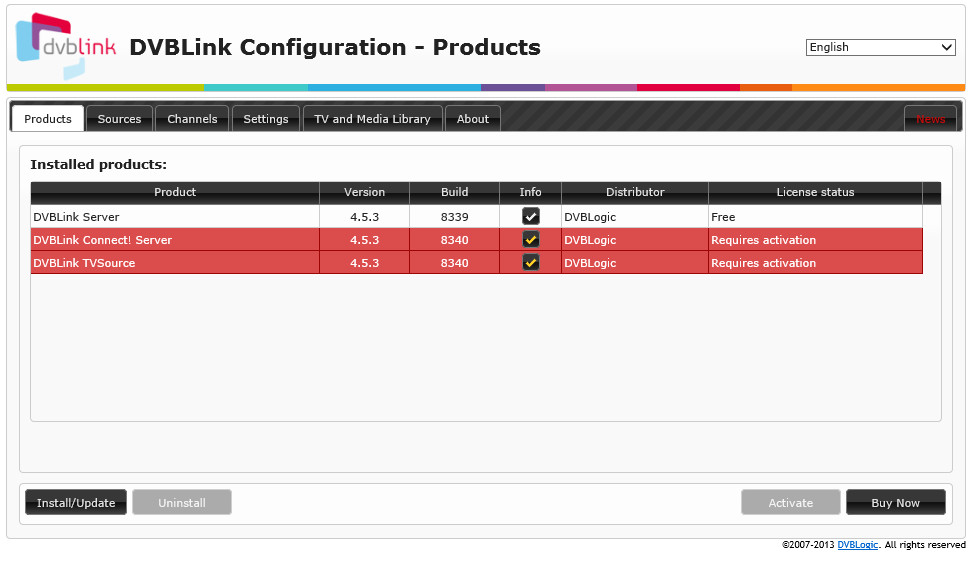Select the DVBLink Server product row

[175, 217]
